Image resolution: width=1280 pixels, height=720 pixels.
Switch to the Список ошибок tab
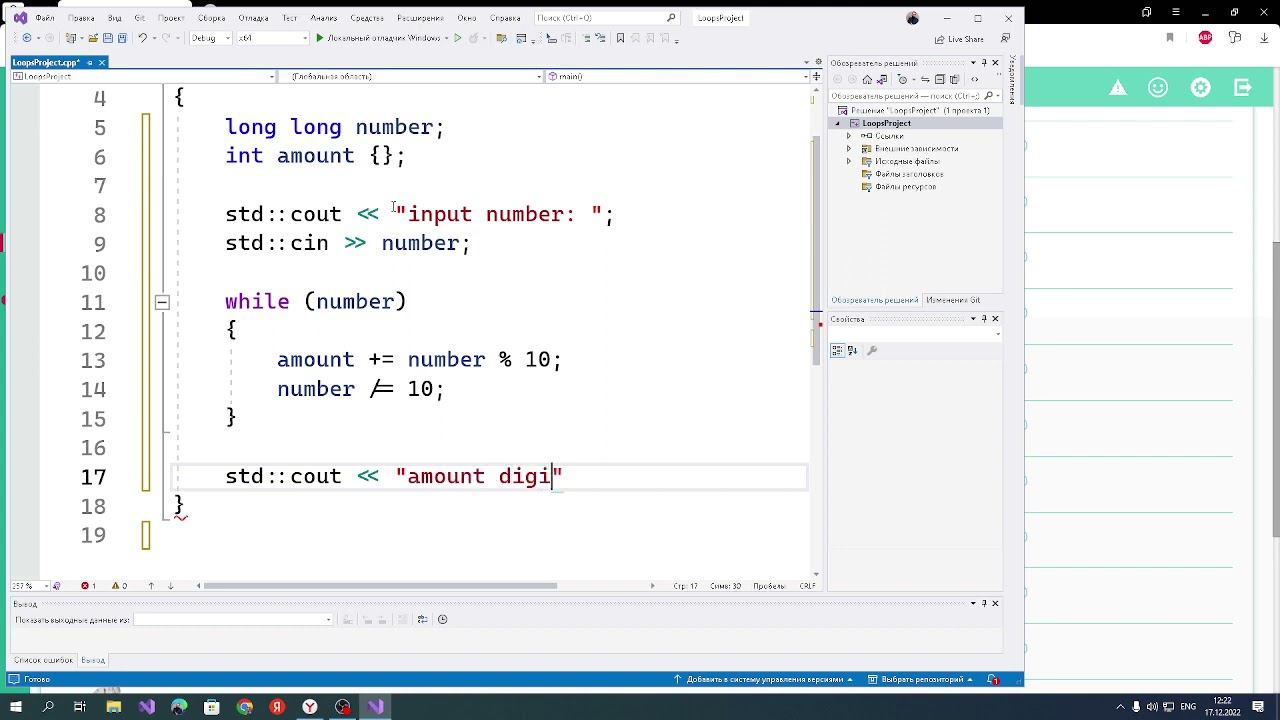(44, 660)
